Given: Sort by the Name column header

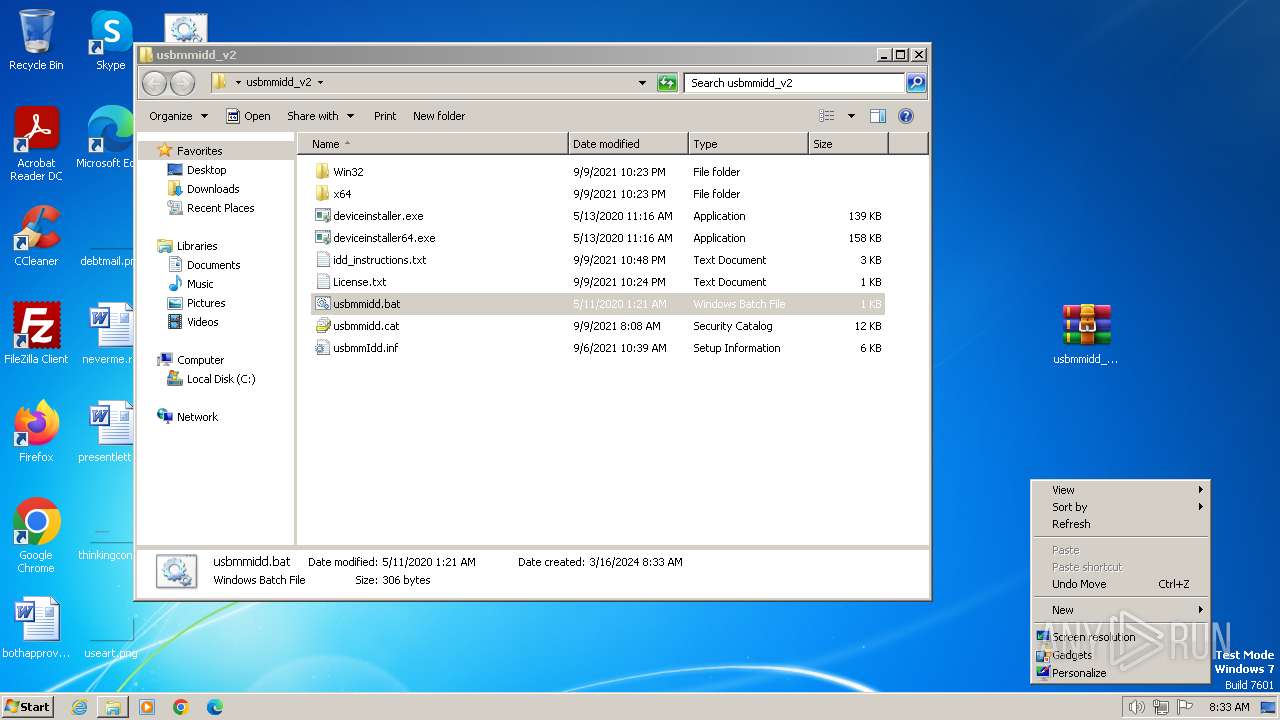Looking at the screenshot, I should coord(433,144).
